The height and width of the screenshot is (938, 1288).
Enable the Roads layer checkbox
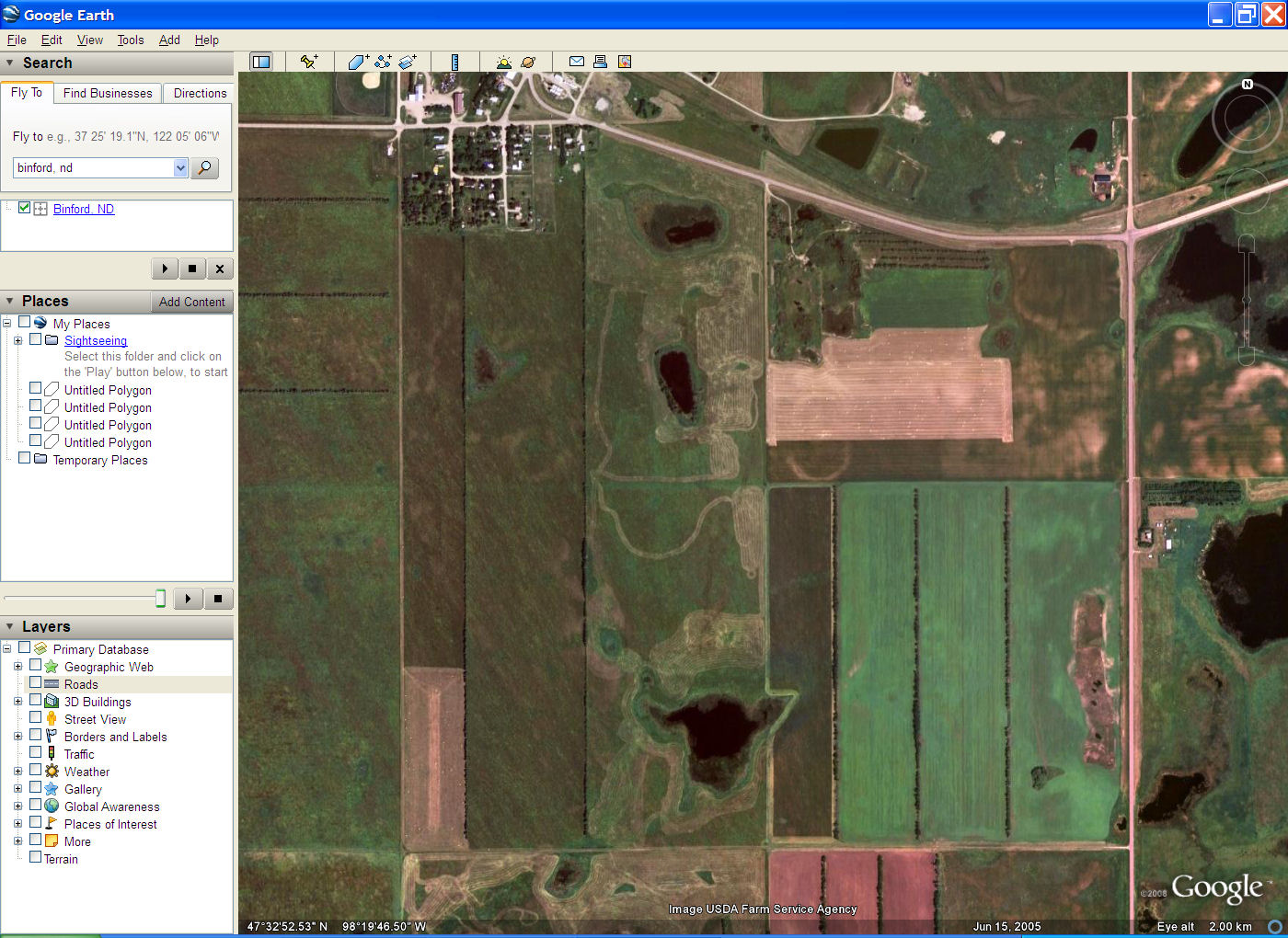click(35, 683)
